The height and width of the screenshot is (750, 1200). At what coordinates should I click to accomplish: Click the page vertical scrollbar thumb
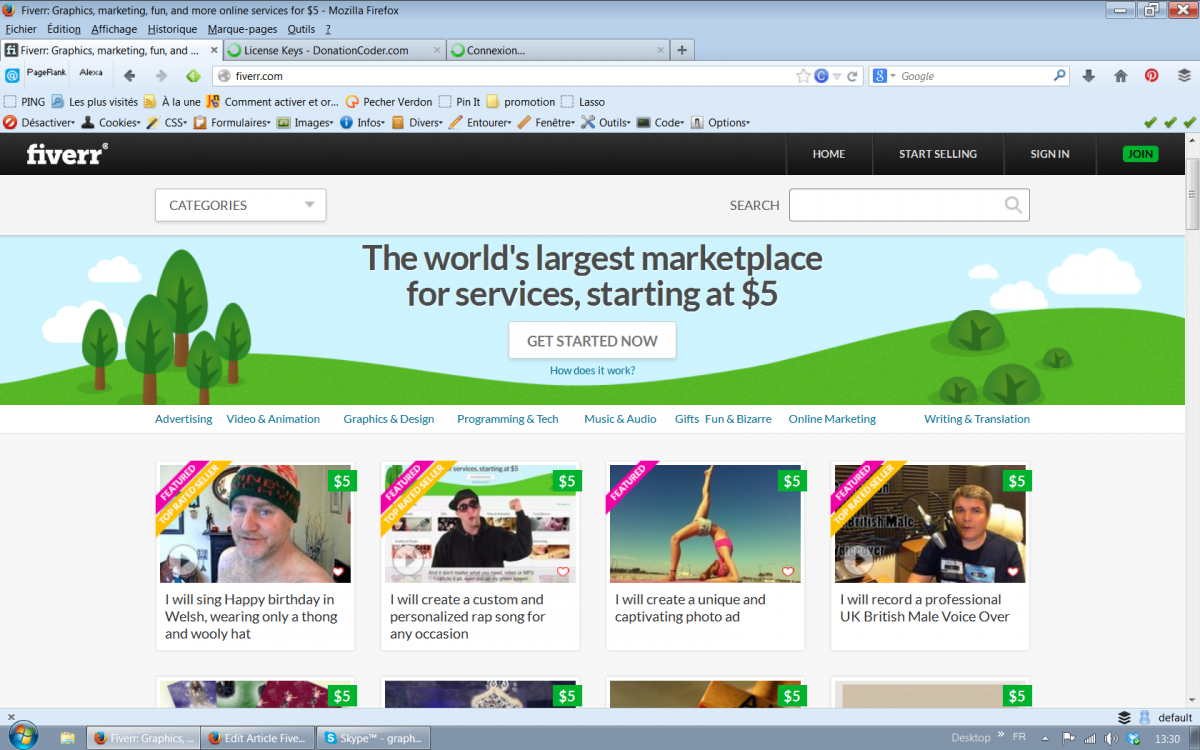(x=1192, y=194)
